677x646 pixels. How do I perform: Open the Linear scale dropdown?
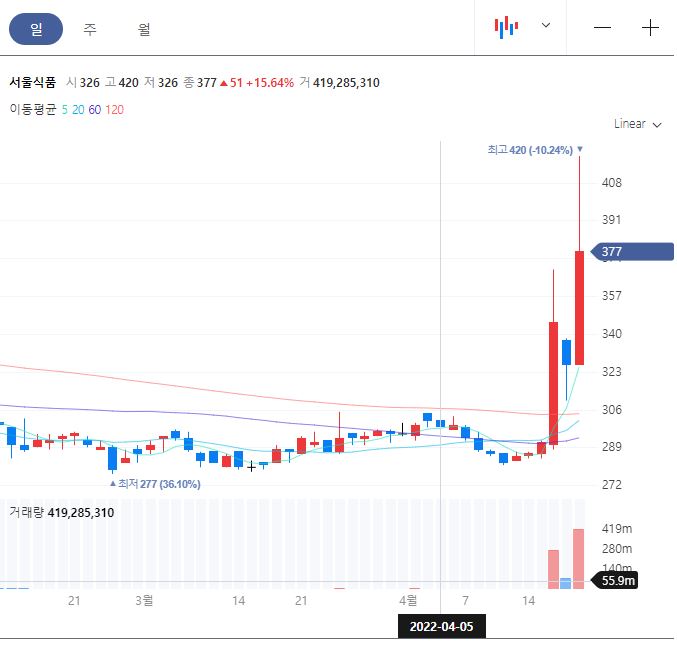pos(638,124)
